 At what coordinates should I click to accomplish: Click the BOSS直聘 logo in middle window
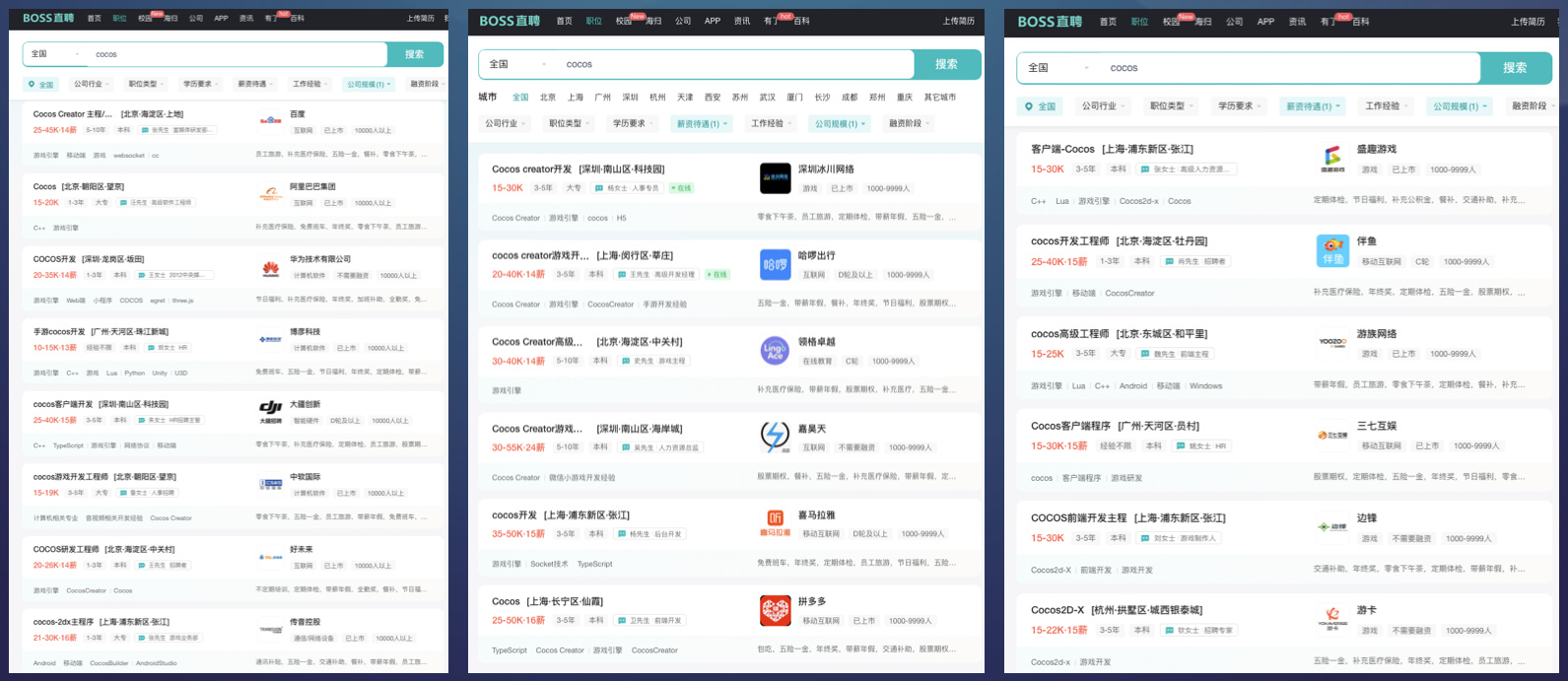pyautogui.click(x=510, y=21)
